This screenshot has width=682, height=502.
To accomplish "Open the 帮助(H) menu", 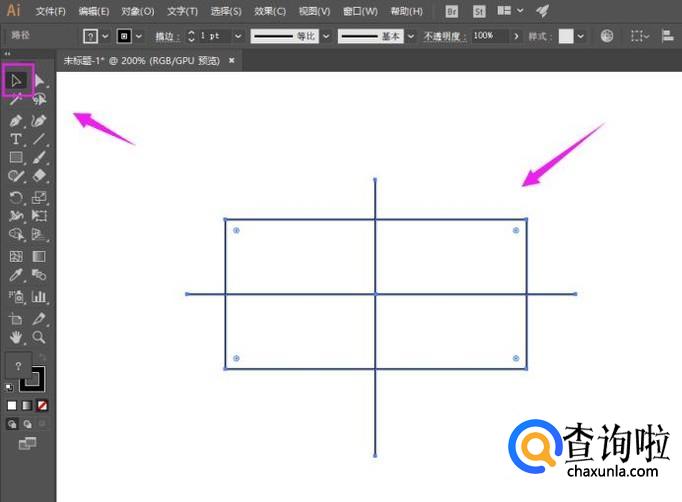I will click(406, 11).
